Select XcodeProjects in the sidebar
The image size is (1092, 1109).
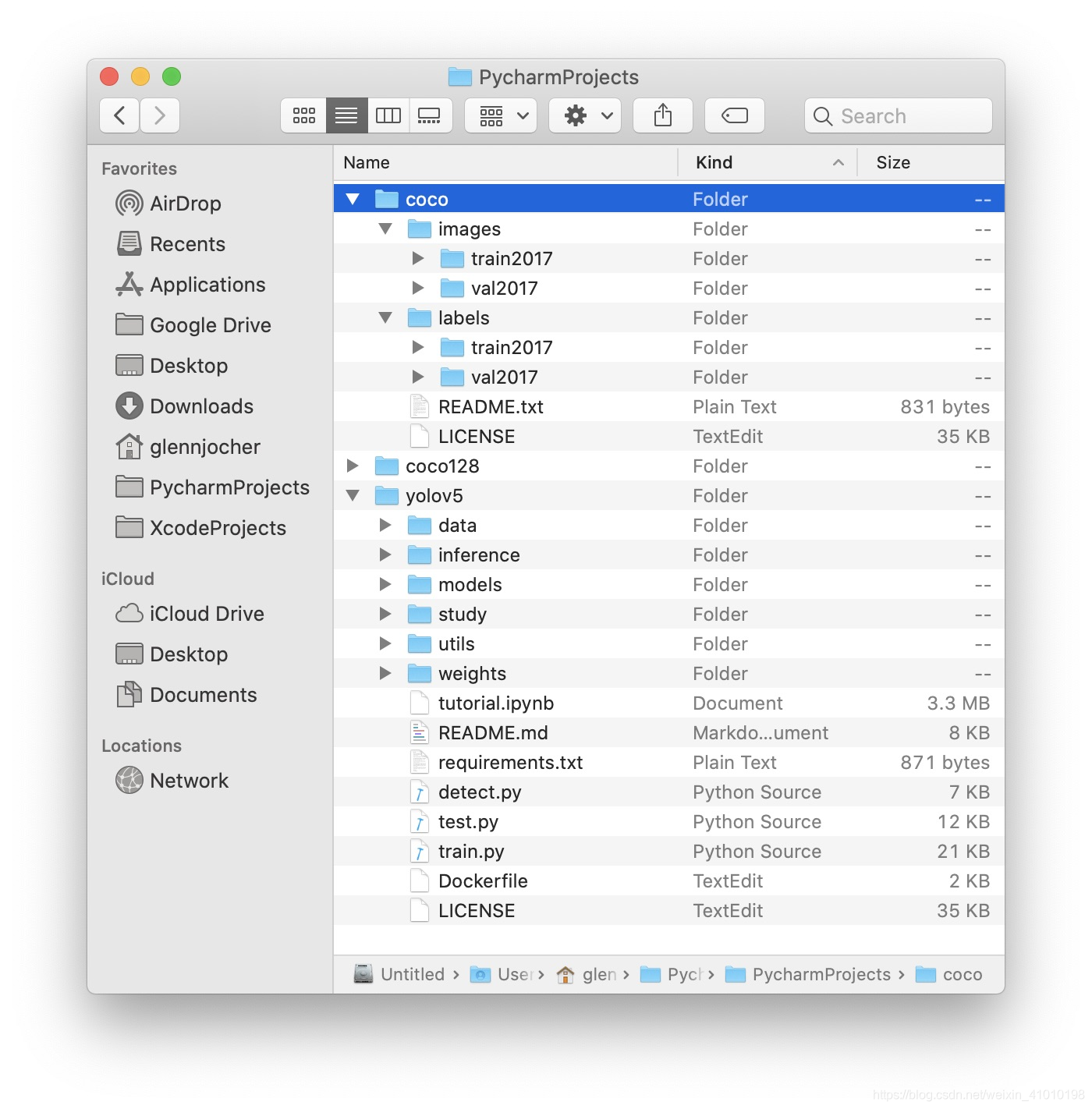200,528
